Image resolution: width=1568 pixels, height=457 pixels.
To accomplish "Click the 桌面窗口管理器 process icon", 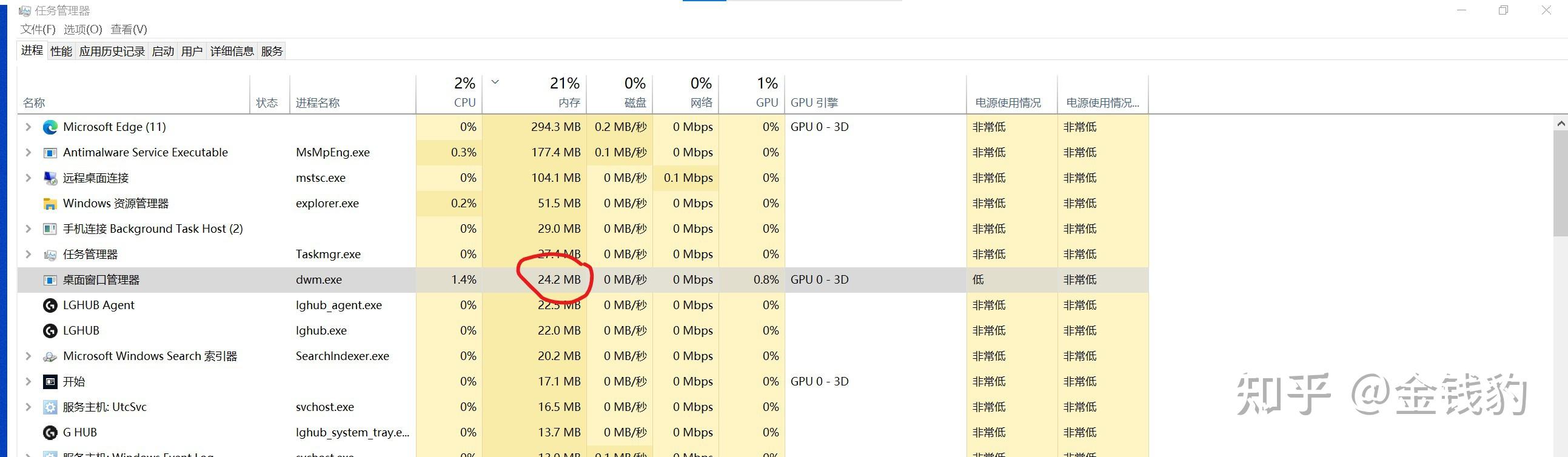I will tap(50, 280).
